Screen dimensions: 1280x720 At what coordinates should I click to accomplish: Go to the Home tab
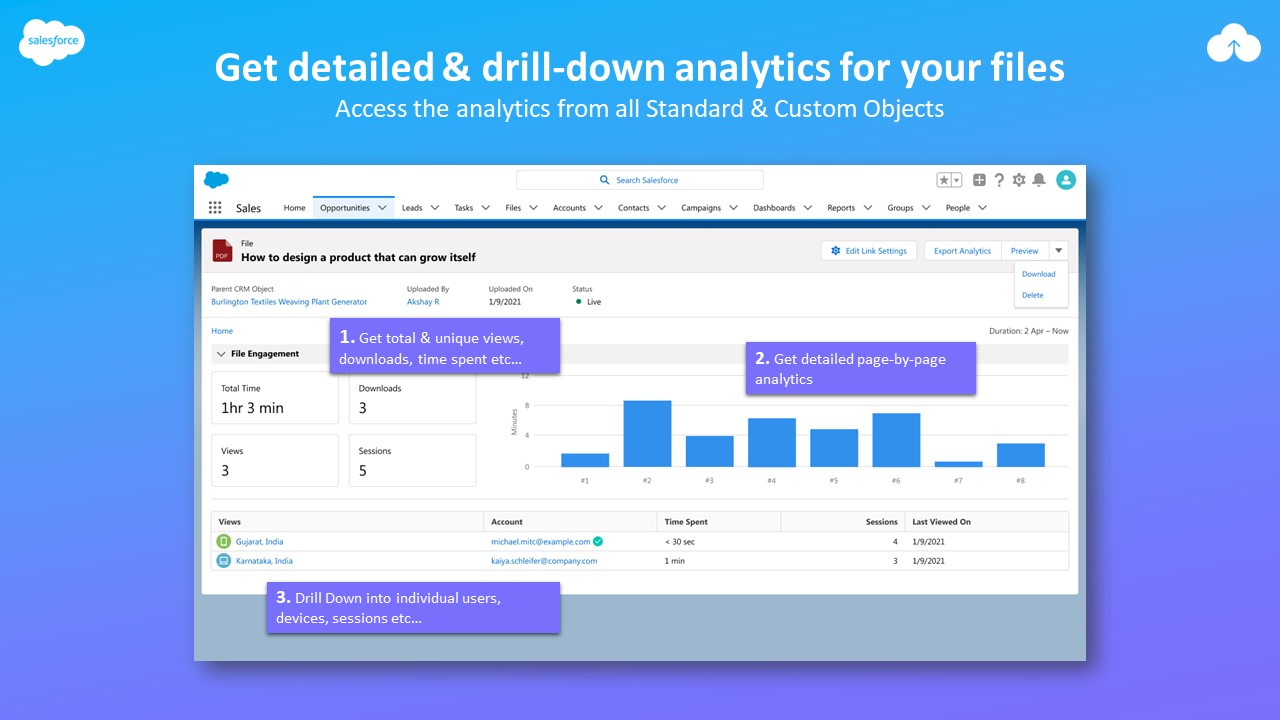[x=294, y=208]
